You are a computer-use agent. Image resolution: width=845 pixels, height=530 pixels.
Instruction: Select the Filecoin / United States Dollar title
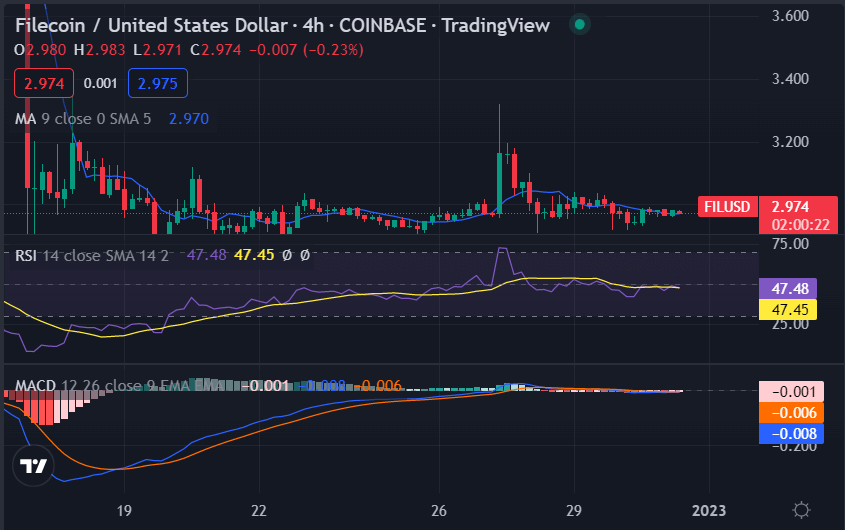(151, 25)
